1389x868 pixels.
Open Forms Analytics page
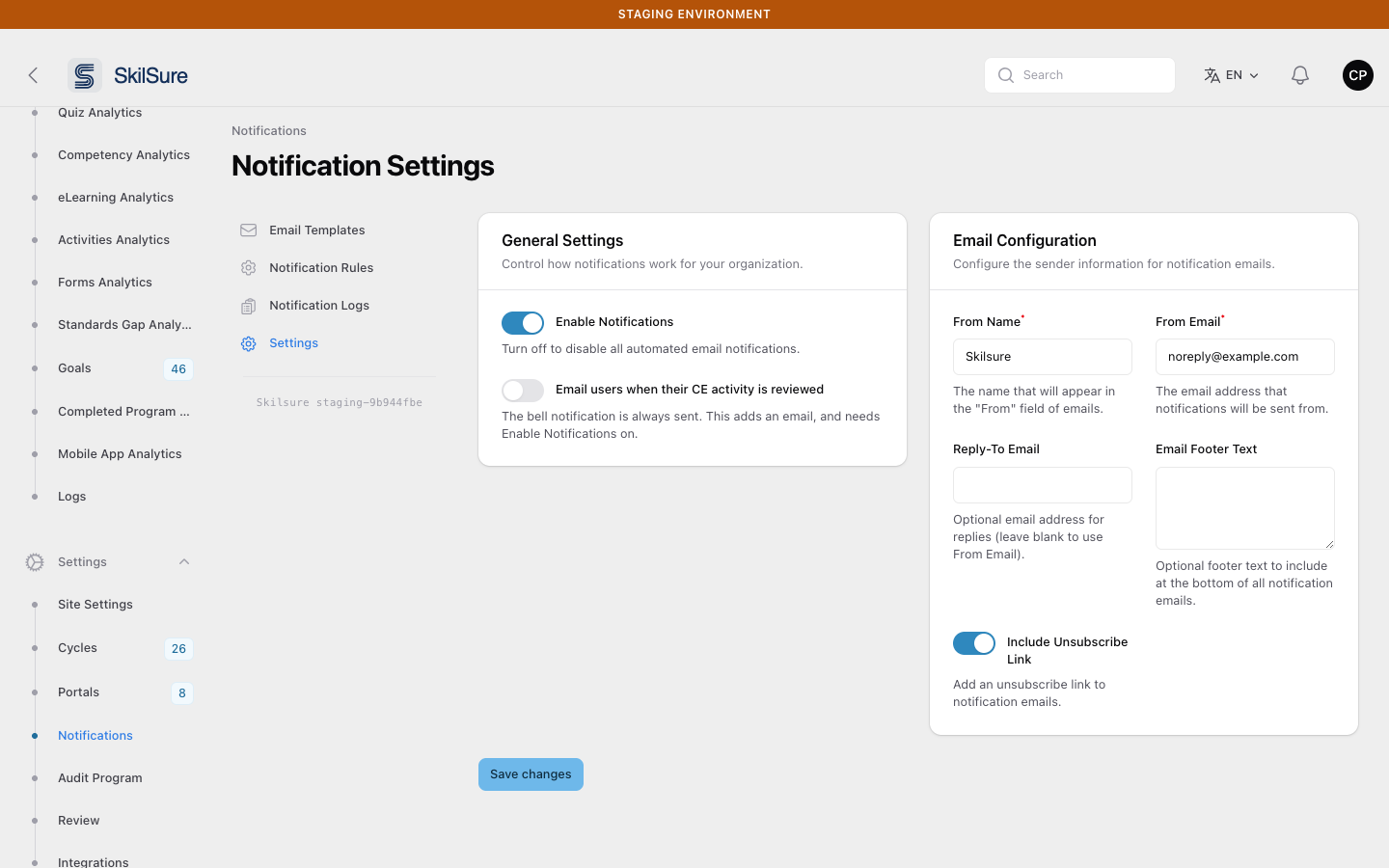[x=105, y=283]
